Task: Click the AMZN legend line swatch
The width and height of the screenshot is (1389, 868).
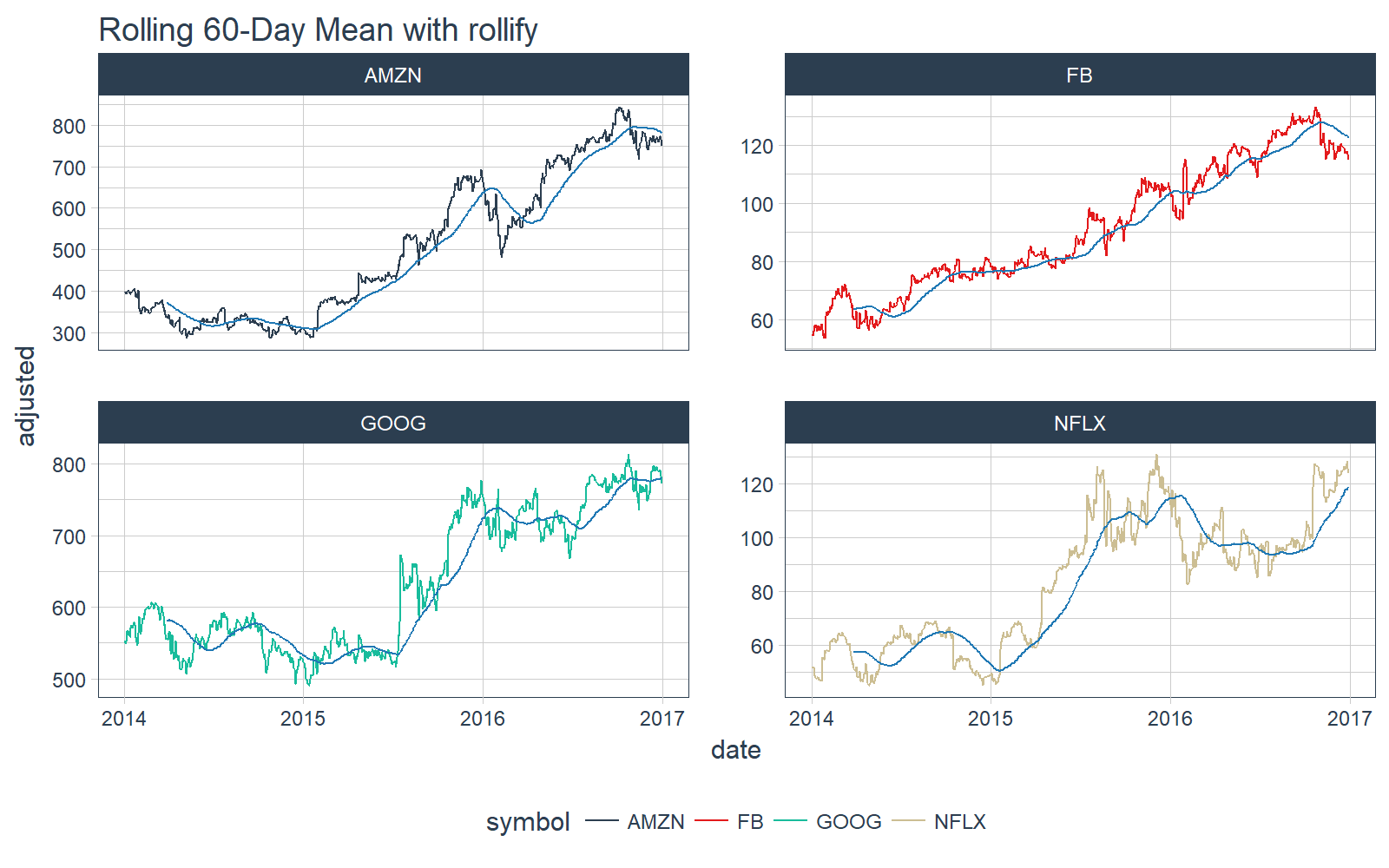Action: tap(602, 821)
